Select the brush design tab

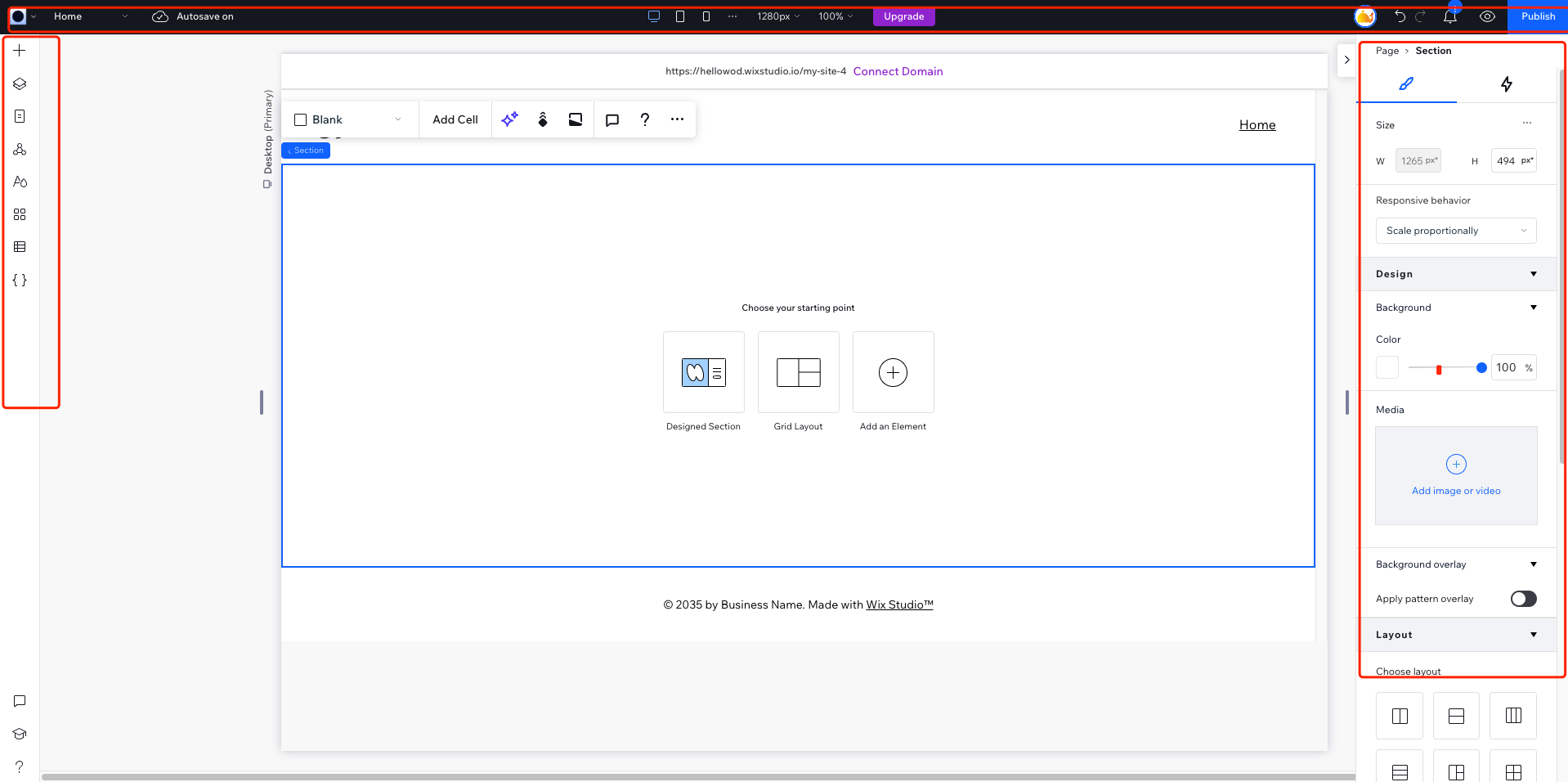(1406, 83)
